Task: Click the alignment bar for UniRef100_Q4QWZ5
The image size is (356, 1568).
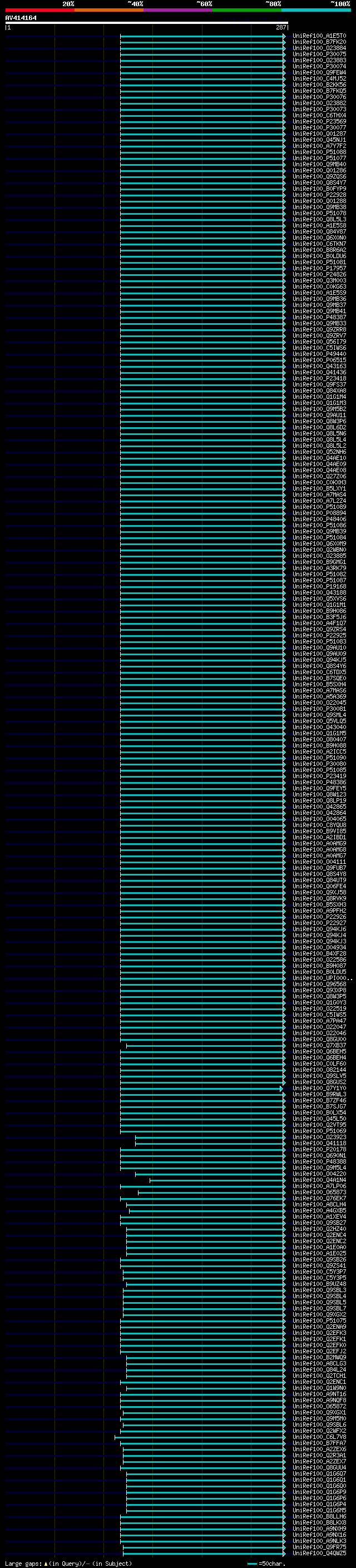Action: [205, 1553]
